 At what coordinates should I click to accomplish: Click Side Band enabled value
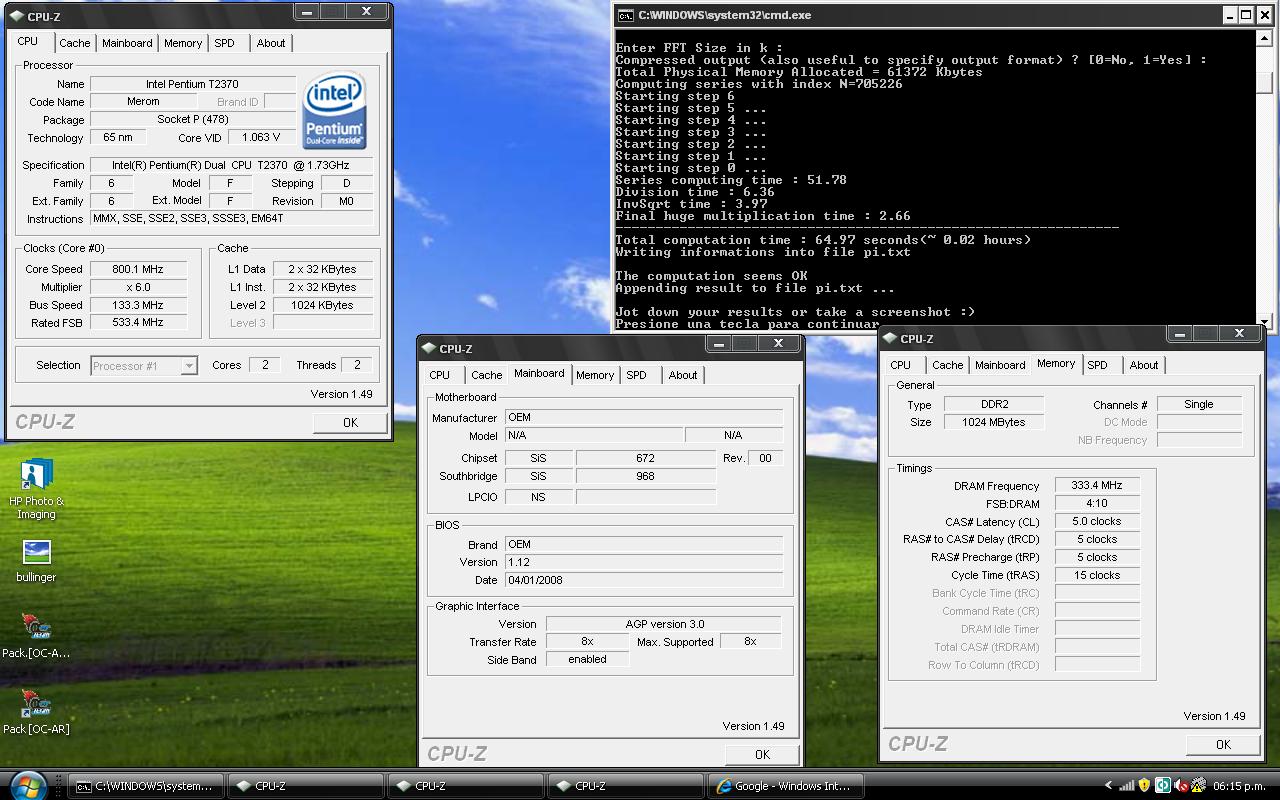pos(588,660)
